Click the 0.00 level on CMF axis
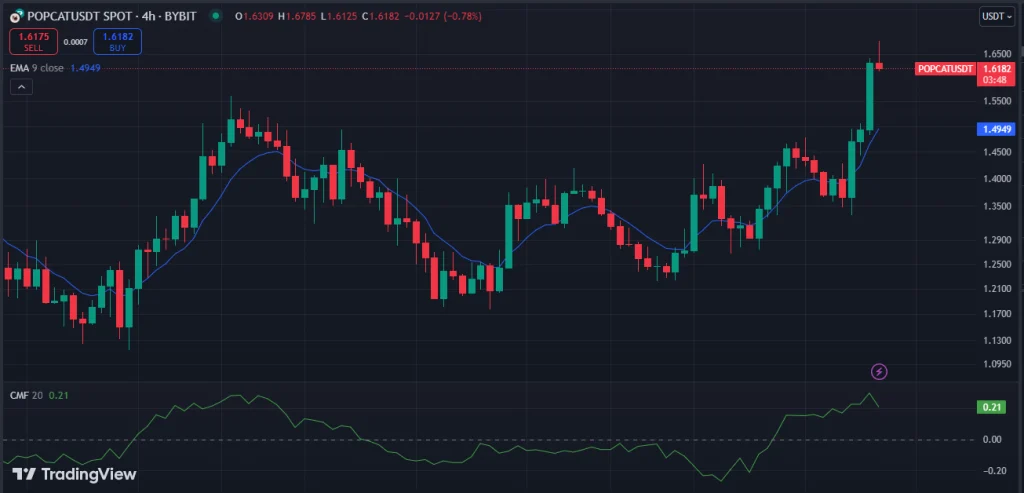This screenshot has width=1024, height=493. pos(992,439)
